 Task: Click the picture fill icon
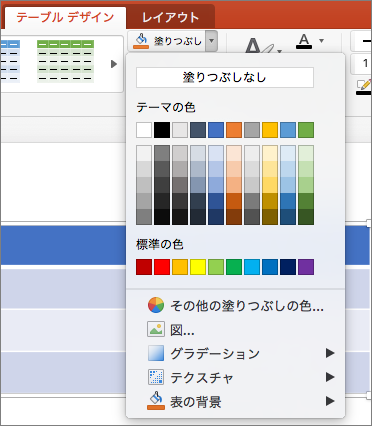click(156, 329)
